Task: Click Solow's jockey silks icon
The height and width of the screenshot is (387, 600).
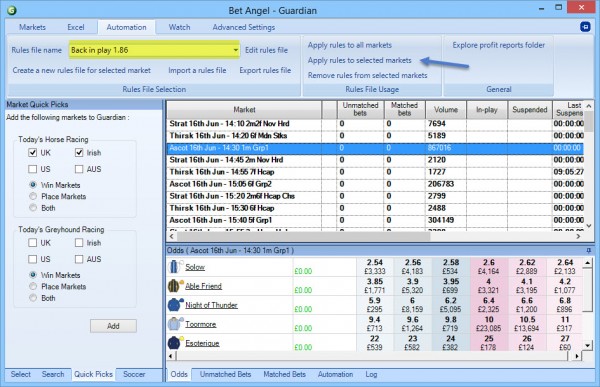Action: coord(174,266)
